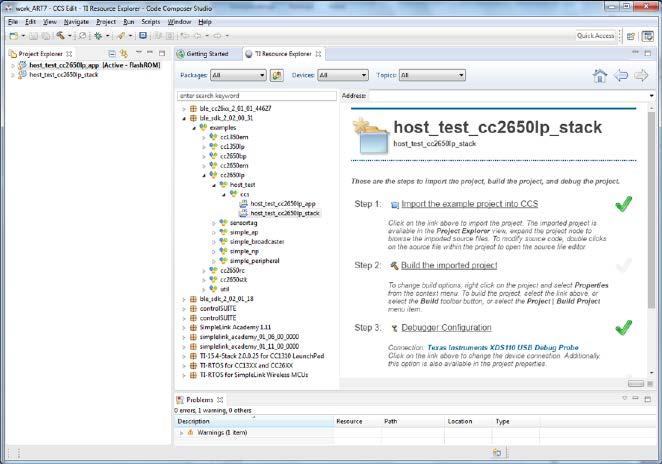662x464 pixels.
Task: Expand the Warnings (1 item) row
Action: [x=182, y=433]
